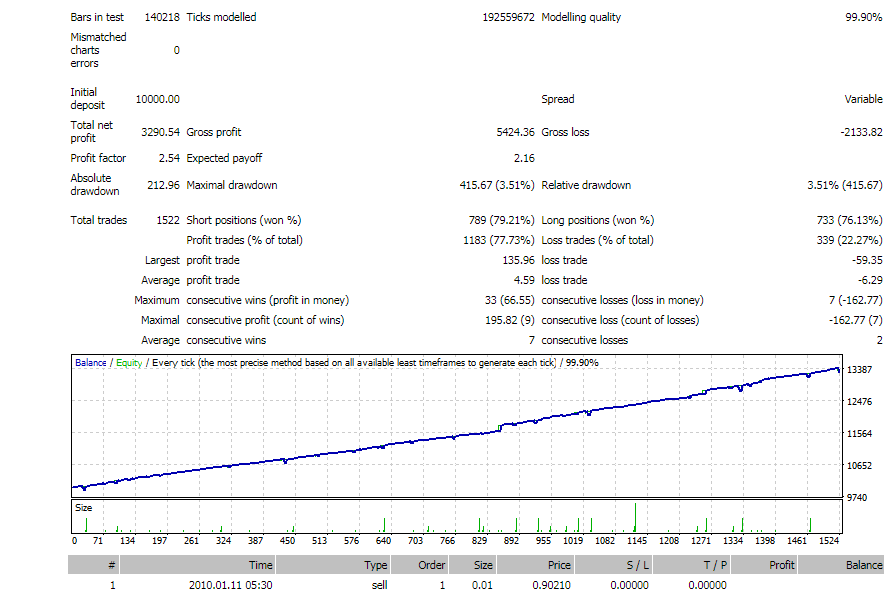Select Relative drawdown value 3.51% (415.67)
This screenshot has height=590, width=884.
pos(845,185)
